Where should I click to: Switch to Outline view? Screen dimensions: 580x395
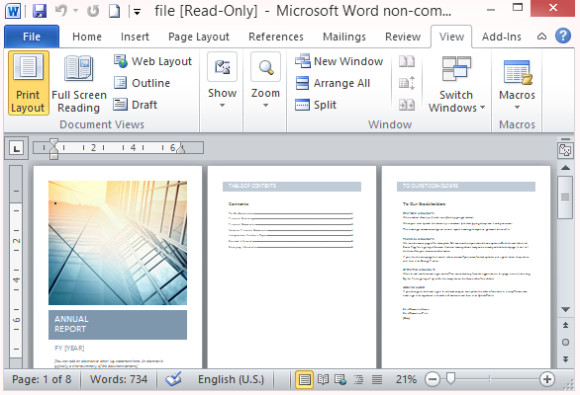coord(142,83)
